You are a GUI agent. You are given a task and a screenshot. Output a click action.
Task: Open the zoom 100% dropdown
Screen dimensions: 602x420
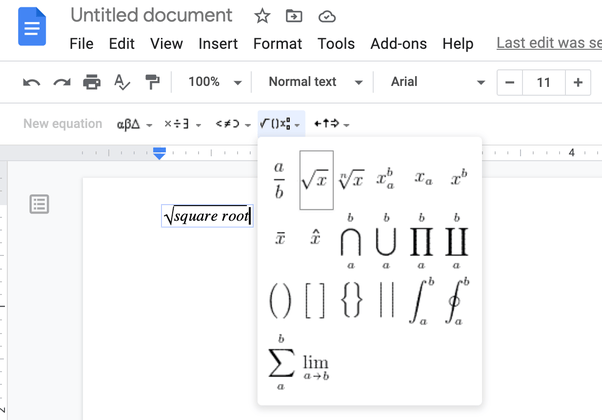215,82
